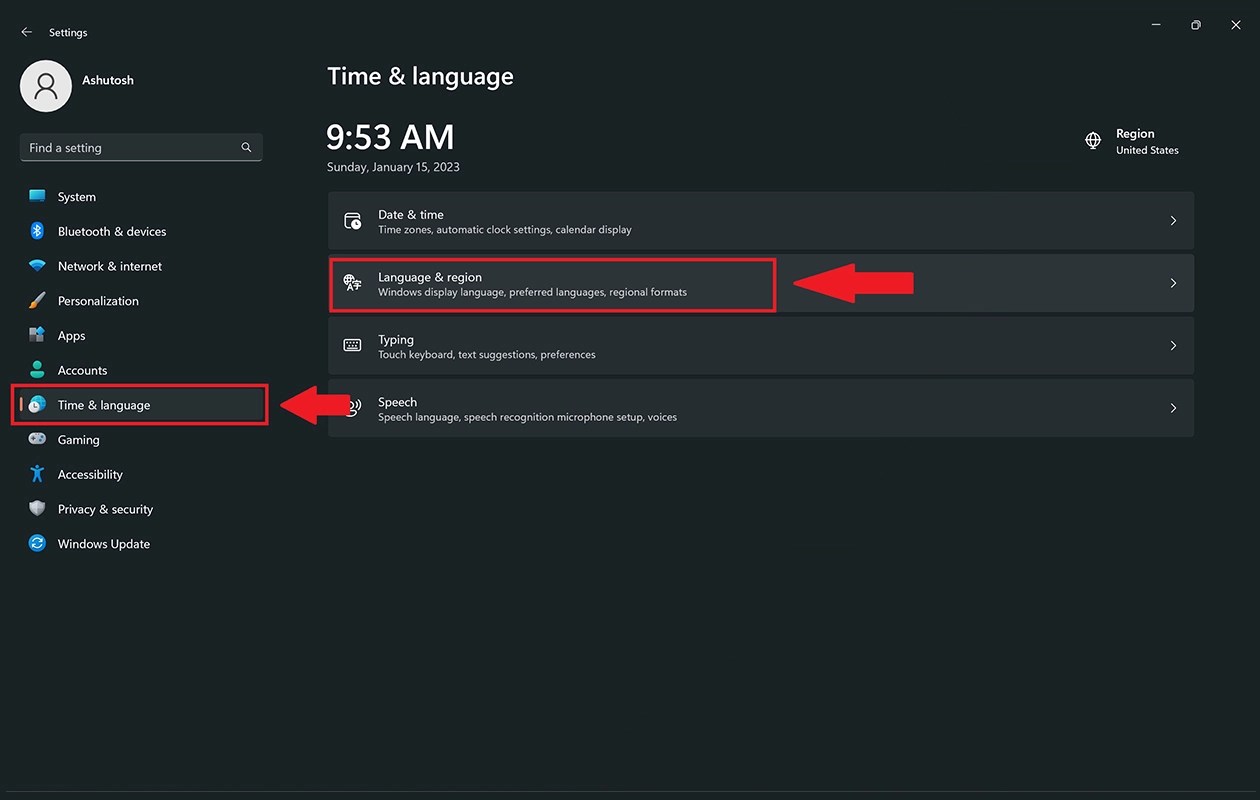Click the Accessibility figure icon

click(37, 474)
